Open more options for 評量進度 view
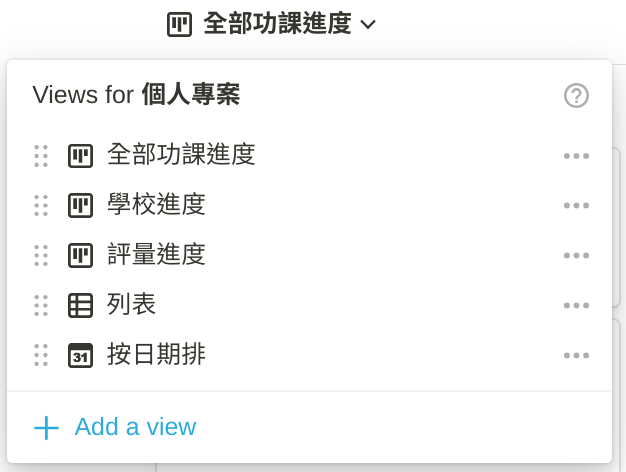Viewport: 626px width, 472px height. [x=576, y=255]
